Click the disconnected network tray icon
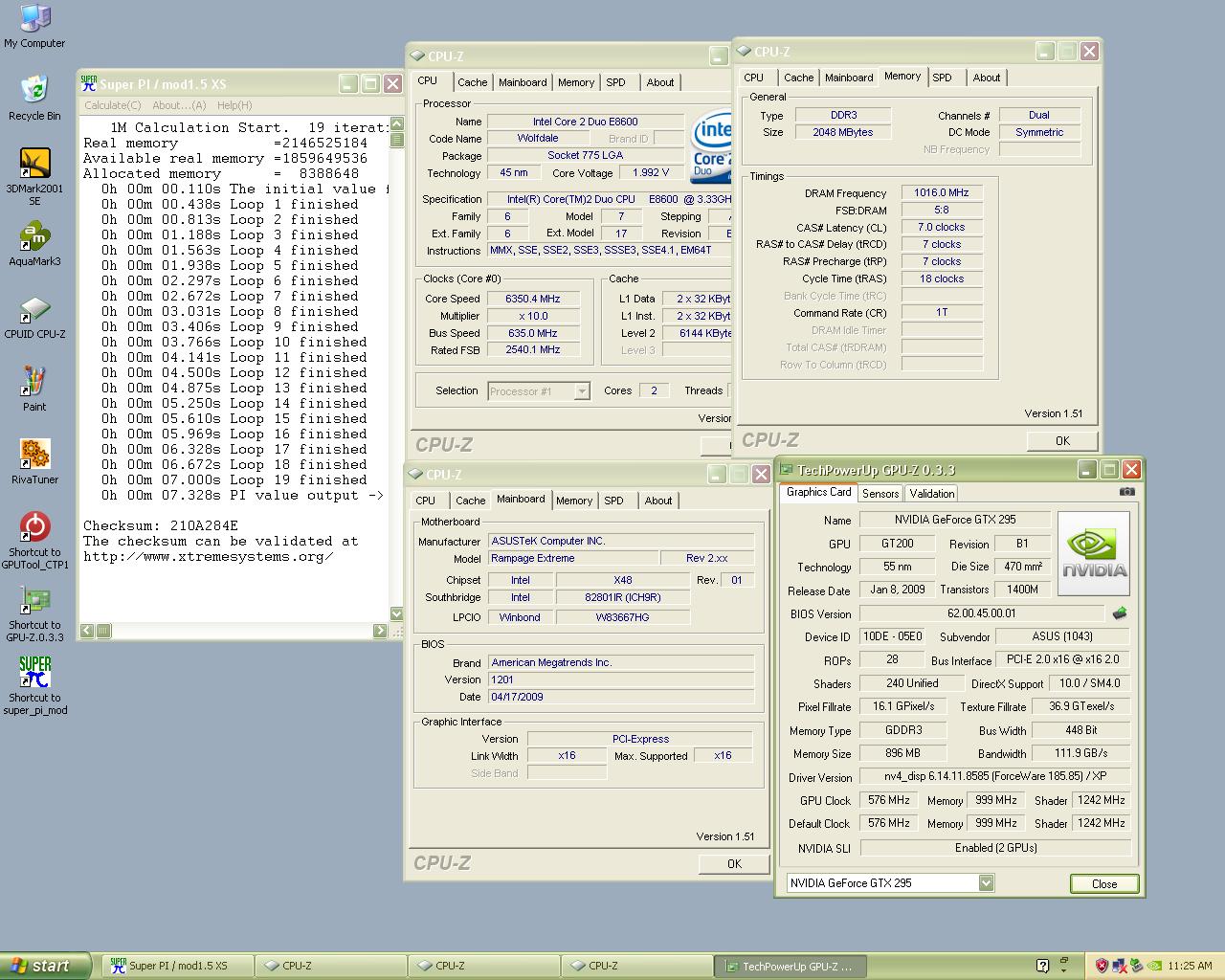Viewport: 1225px width, 980px height. point(1119,966)
